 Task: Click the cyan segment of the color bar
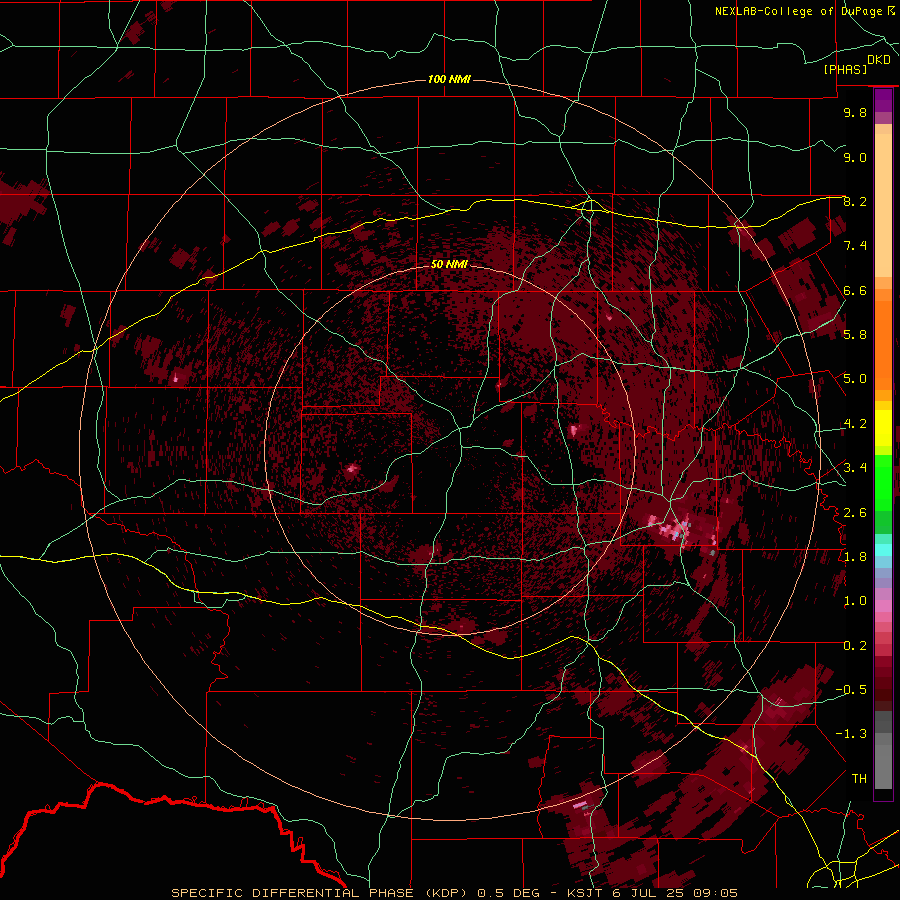point(883,550)
